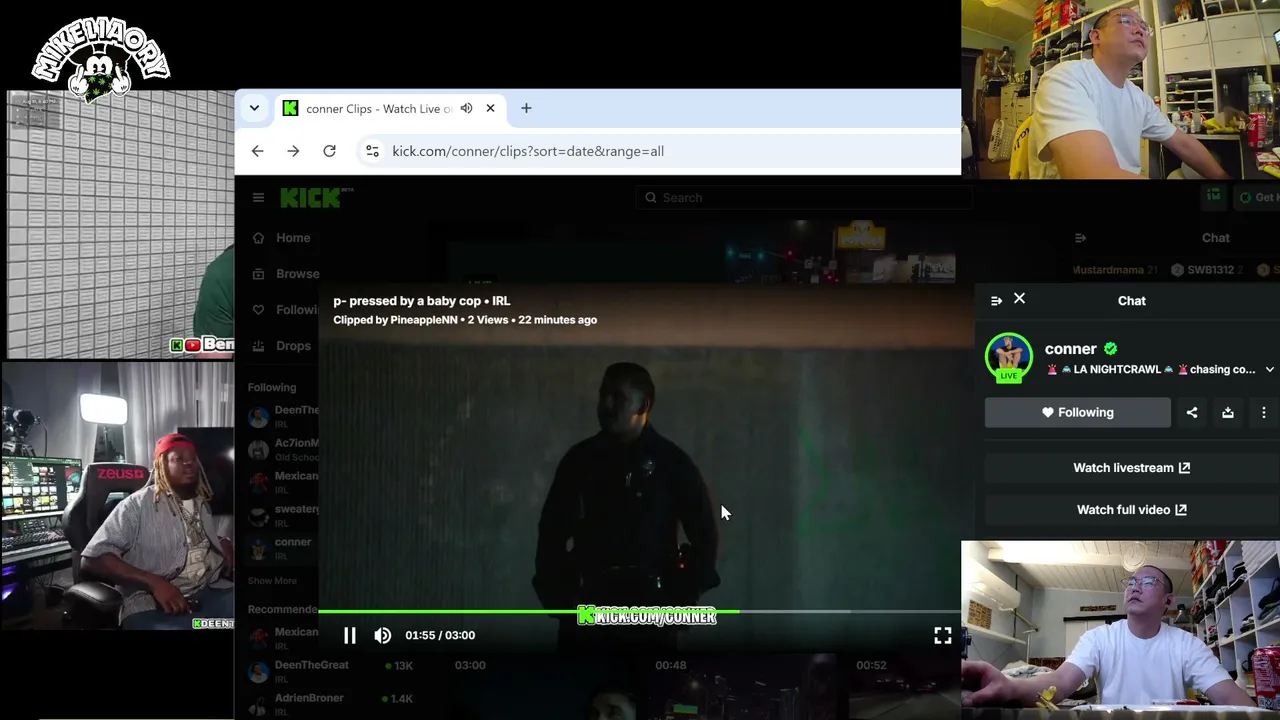Mute the clip volume speaker icon
1280x720 pixels.
382,635
